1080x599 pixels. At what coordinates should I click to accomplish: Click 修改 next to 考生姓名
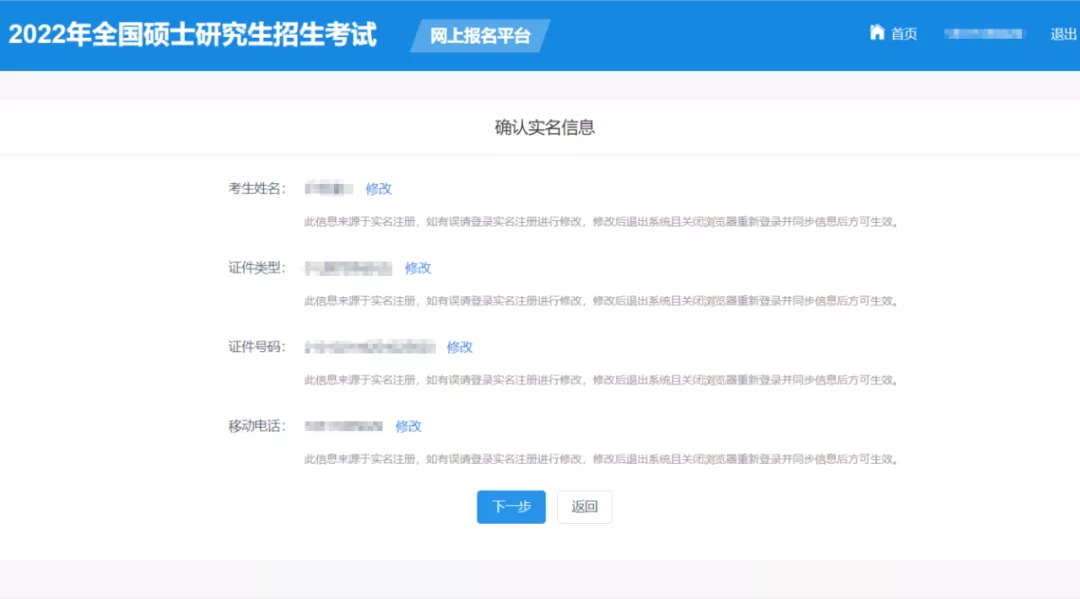pyautogui.click(x=379, y=188)
